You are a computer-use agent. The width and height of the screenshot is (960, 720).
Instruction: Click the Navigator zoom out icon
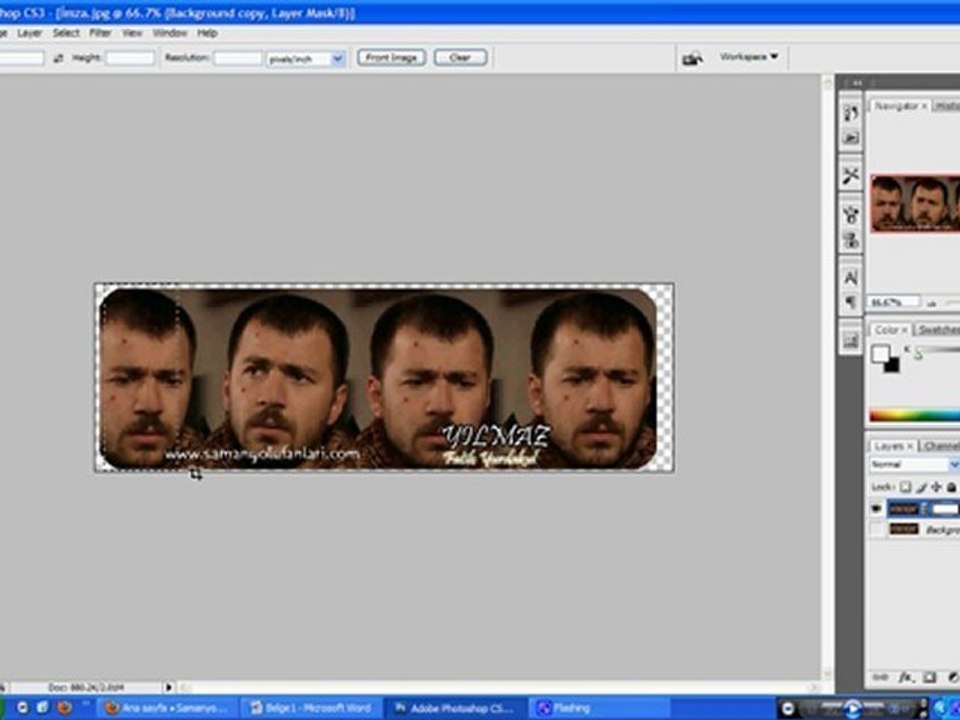click(x=931, y=303)
